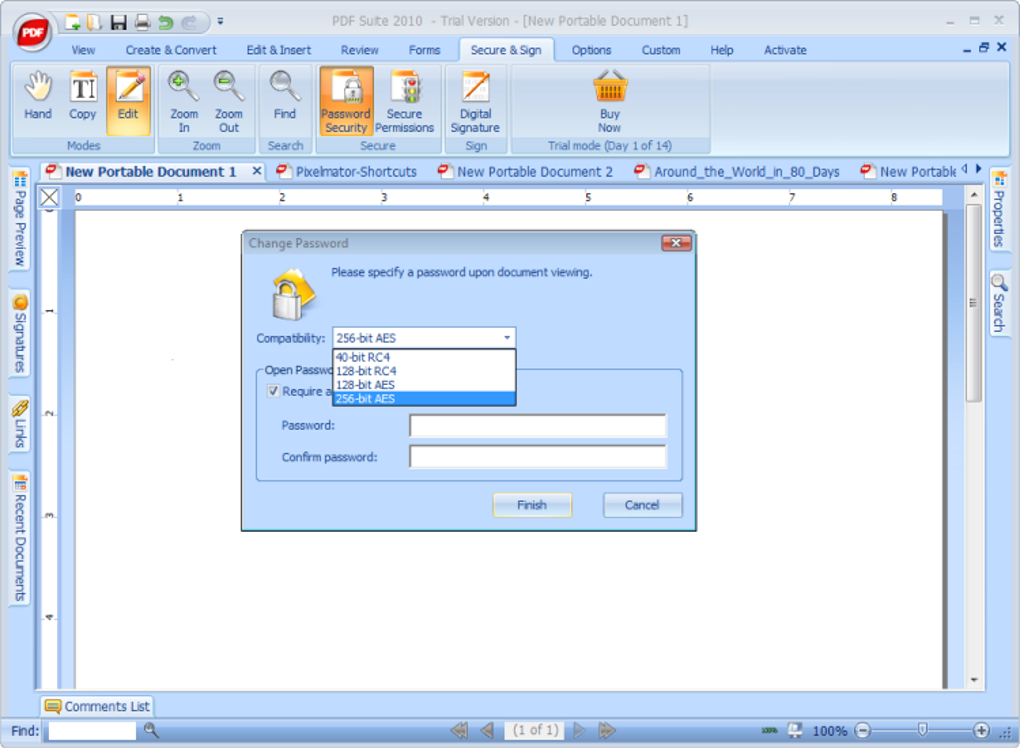
Task: Toggle the Password Security button
Action: 347,100
